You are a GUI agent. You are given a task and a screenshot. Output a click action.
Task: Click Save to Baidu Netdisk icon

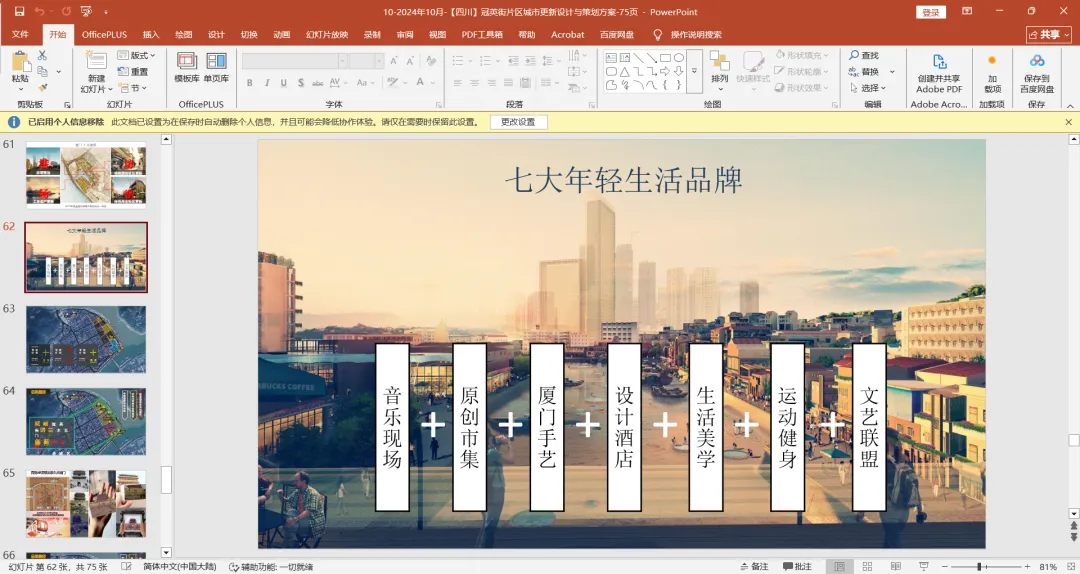tap(1037, 61)
